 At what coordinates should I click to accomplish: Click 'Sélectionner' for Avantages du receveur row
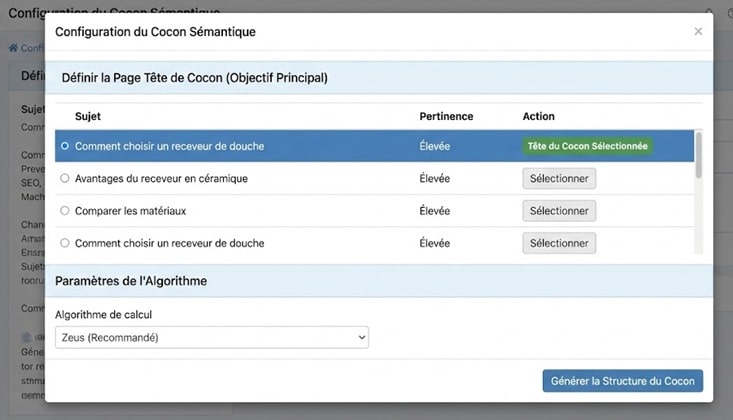point(559,179)
